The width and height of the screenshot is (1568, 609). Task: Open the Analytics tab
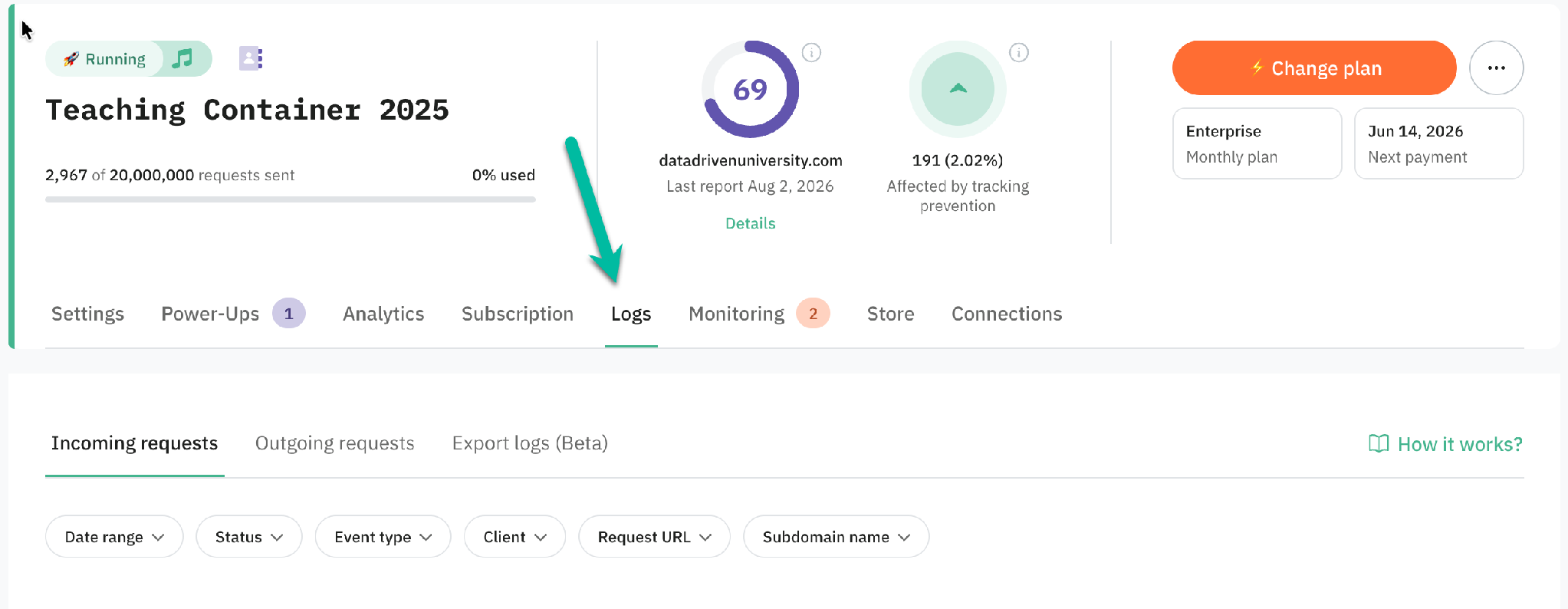click(x=383, y=314)
